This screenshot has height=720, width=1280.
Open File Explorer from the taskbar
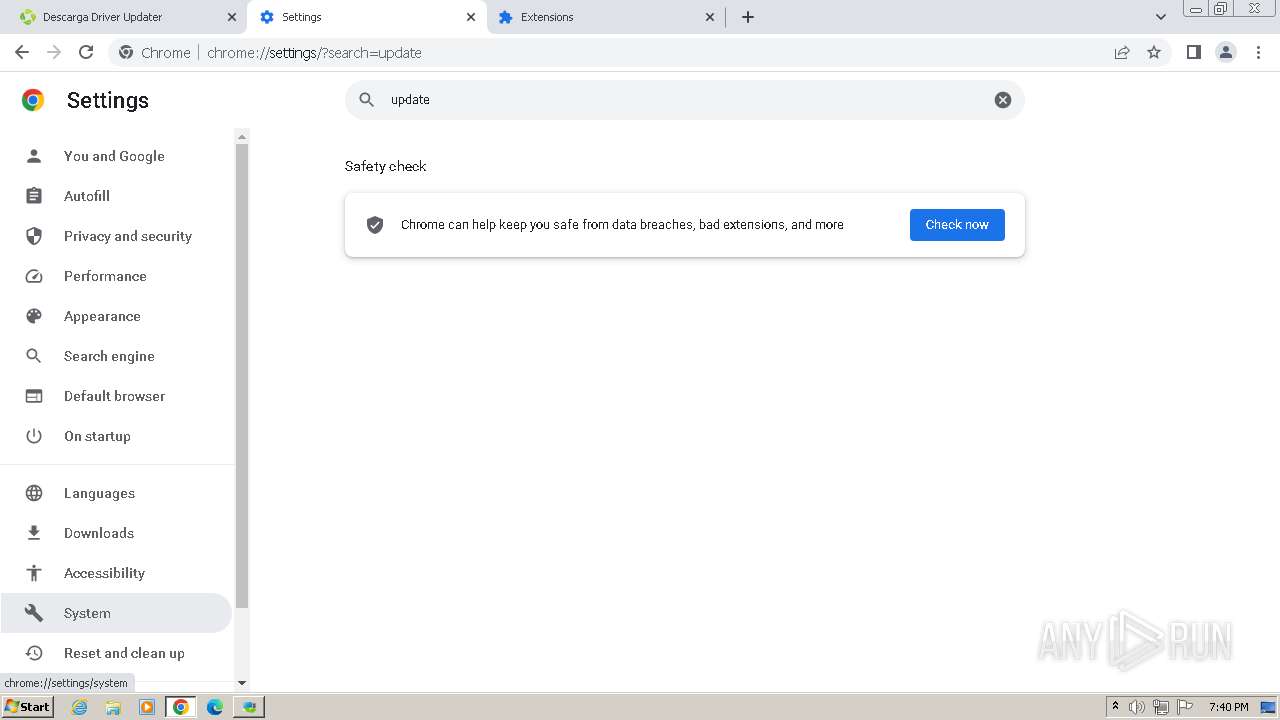tap(113, 707)
